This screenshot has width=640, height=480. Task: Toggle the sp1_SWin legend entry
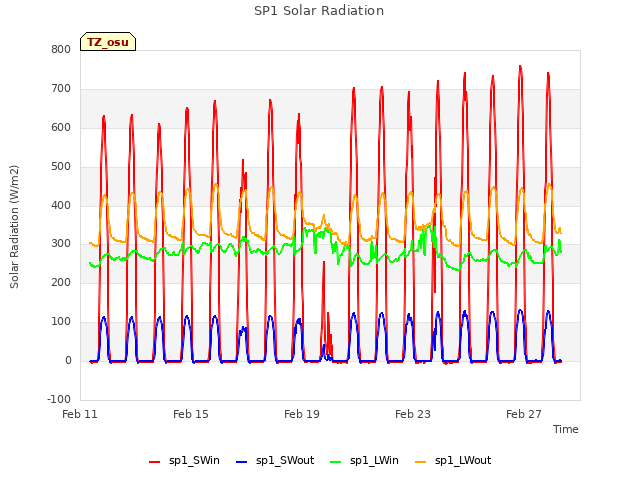(x=184, y=461)
